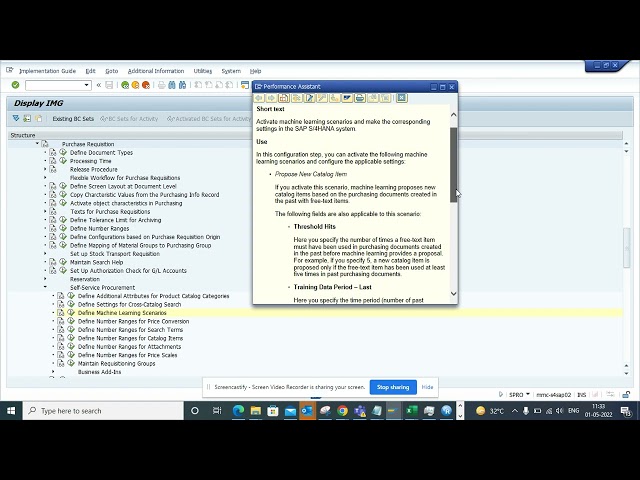
Task: Expand the Release Procedure node
Action: [x=45, y=169]
